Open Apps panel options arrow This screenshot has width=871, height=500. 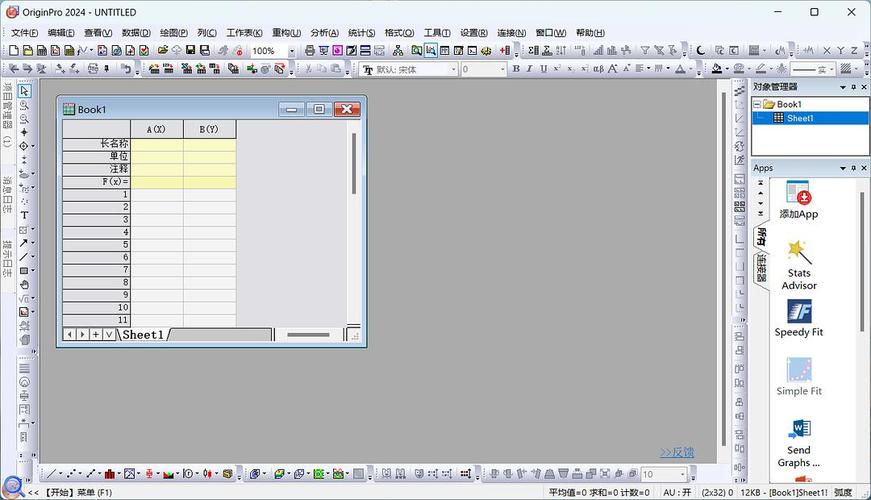(x=843, y=168)
